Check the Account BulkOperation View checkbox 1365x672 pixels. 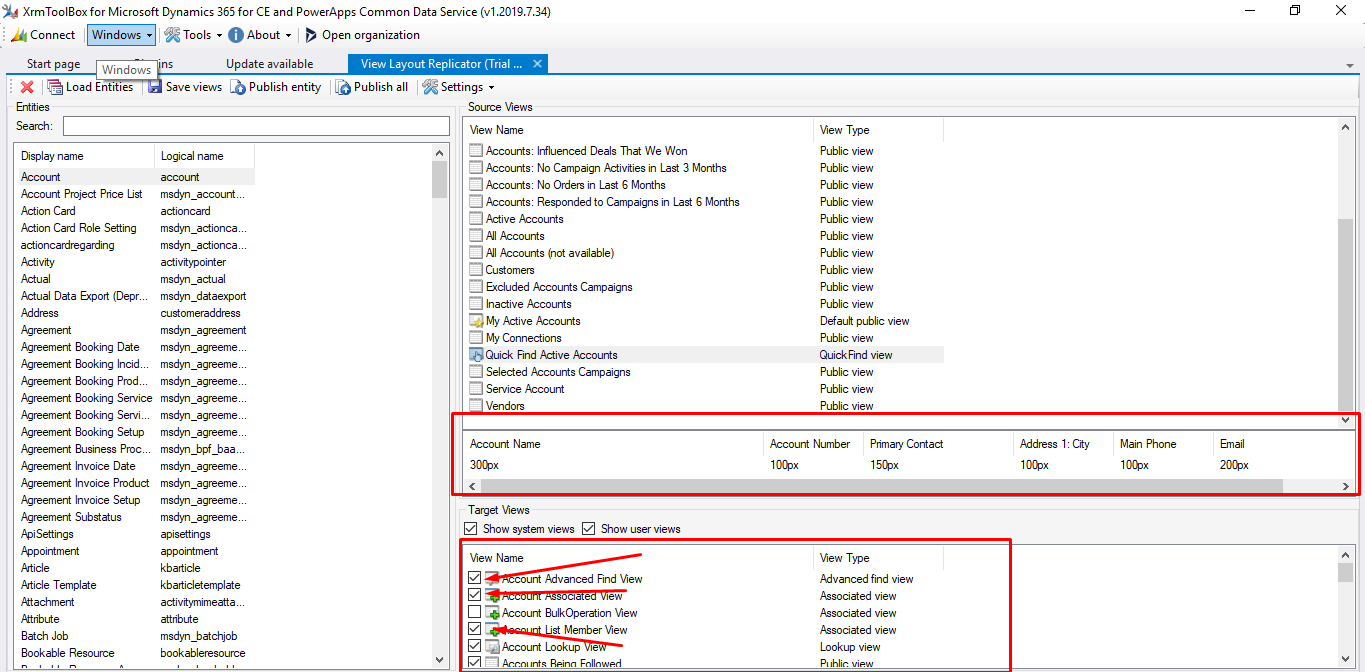click(475, 613)
